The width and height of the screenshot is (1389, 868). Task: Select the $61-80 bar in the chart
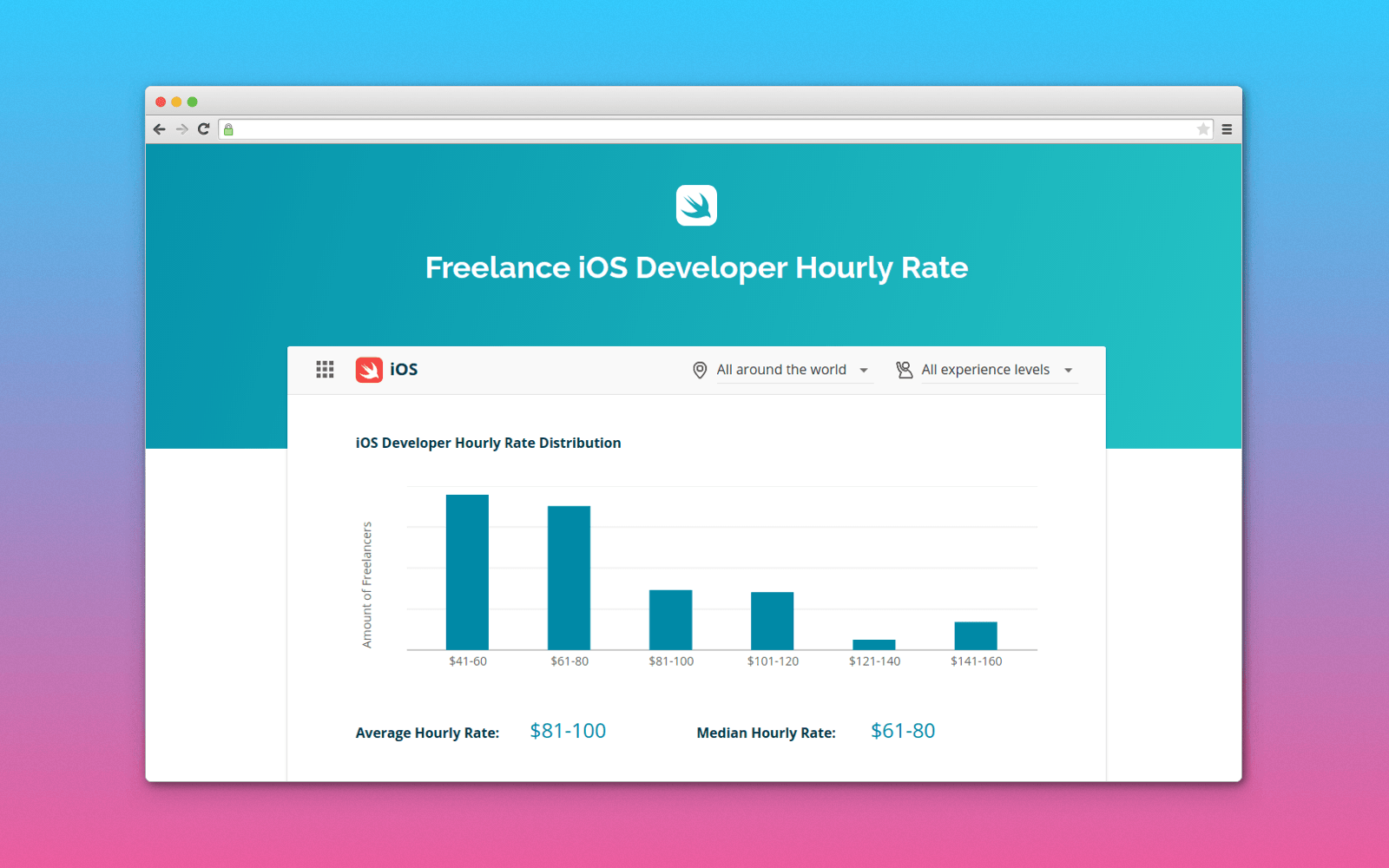point(569,577)
